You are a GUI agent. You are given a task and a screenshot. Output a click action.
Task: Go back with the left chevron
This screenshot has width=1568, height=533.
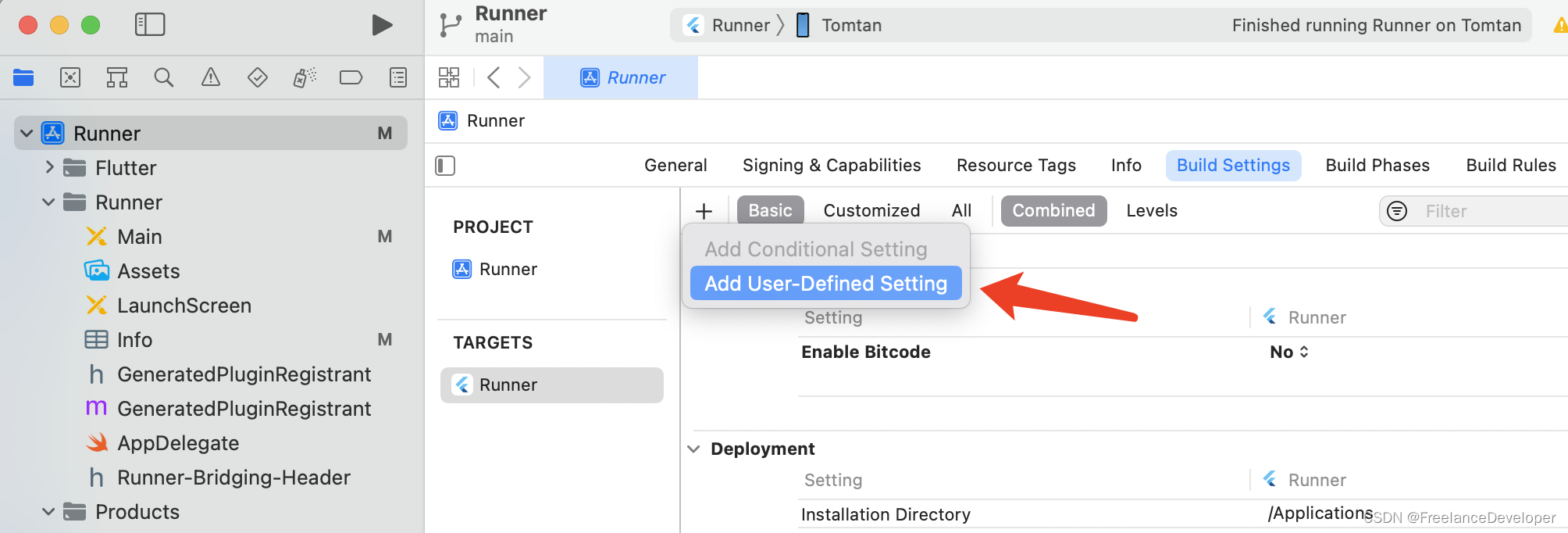(x=494, y=77)
